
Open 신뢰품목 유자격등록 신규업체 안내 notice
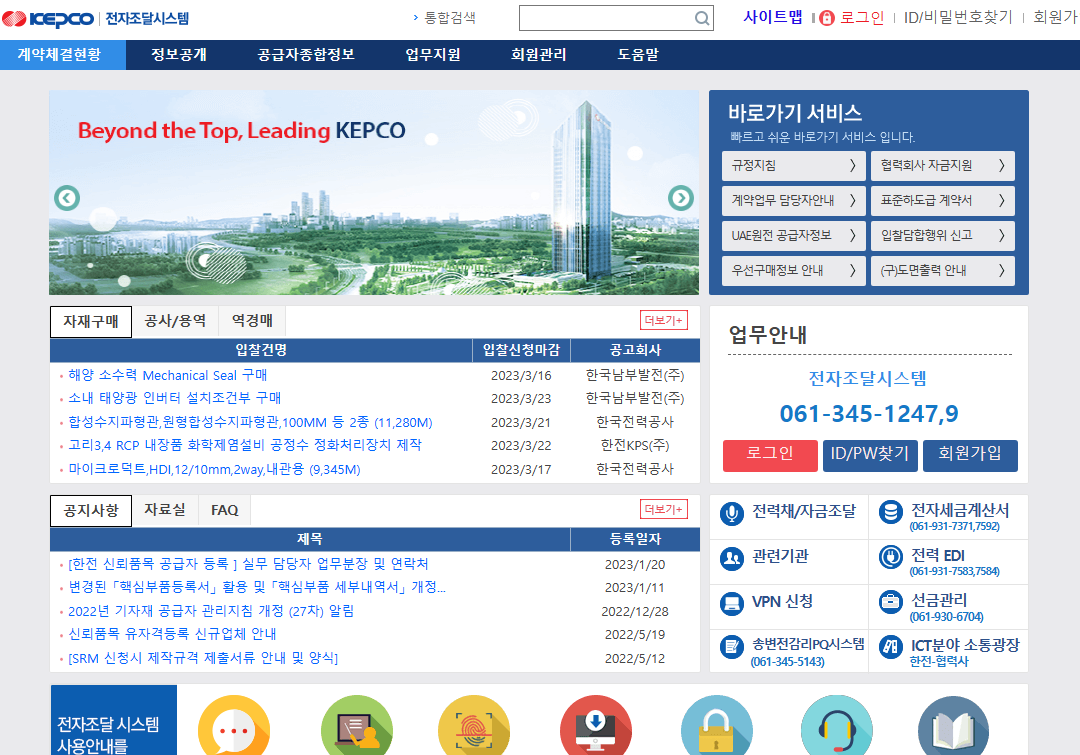(172, 634)
